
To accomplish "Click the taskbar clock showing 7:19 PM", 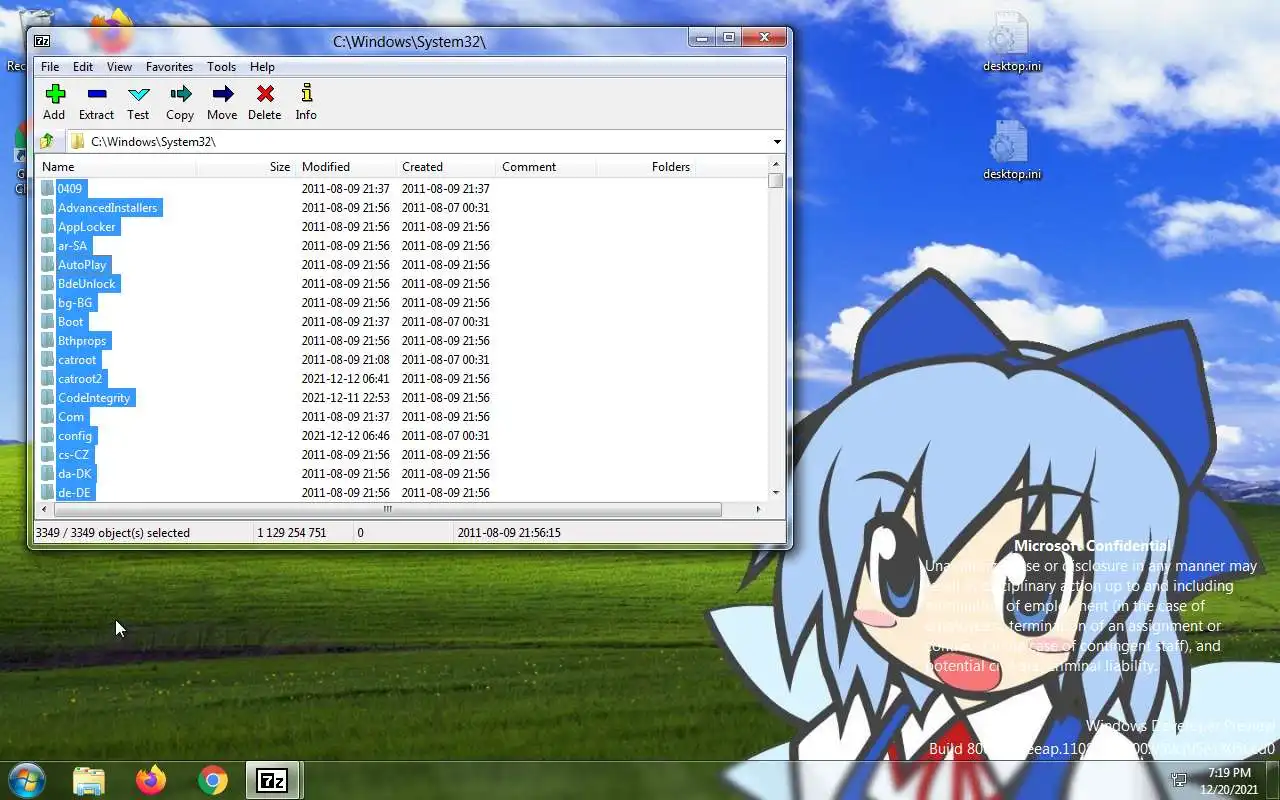I will [x=1229, y=780].
